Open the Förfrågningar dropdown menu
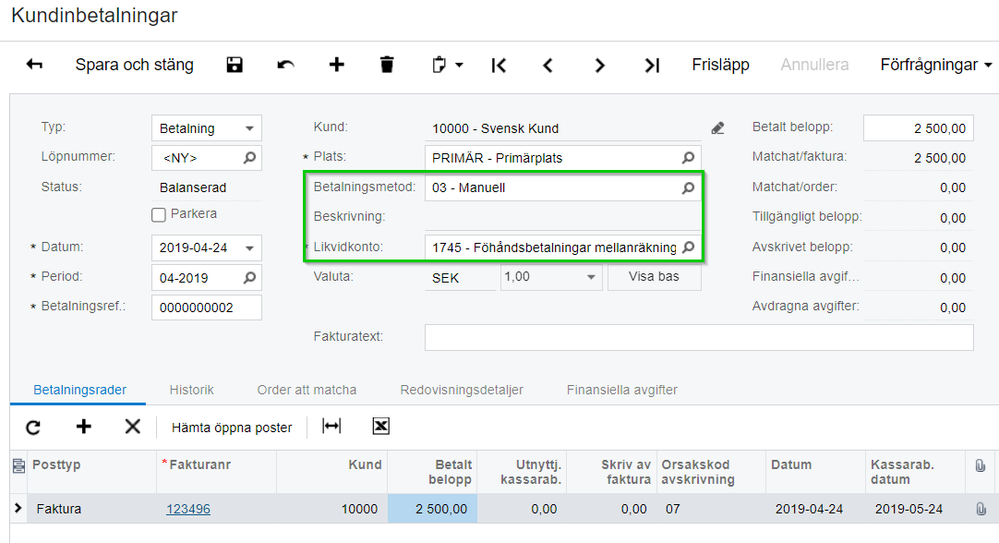This screenshot has width=999, height=543. pos(936,64)
